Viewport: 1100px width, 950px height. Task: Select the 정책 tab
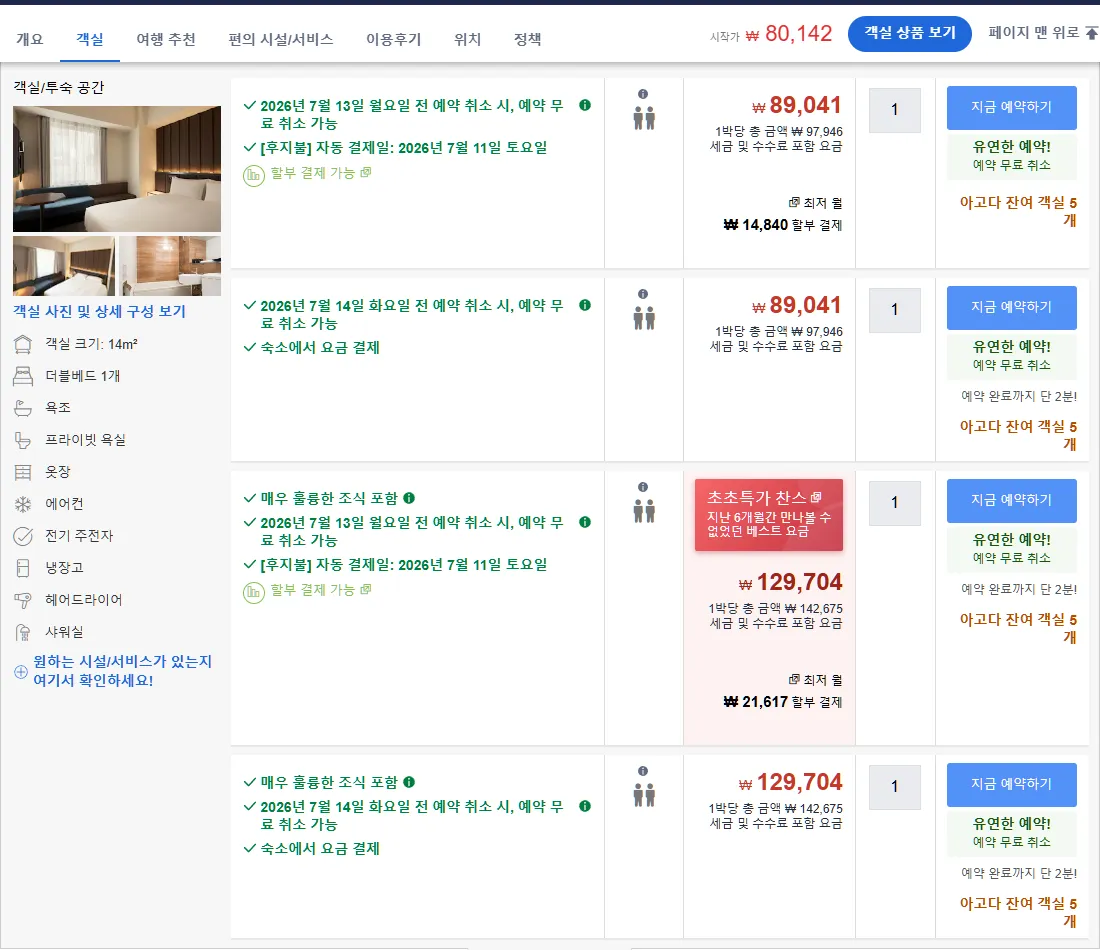(x=528, y=39)
